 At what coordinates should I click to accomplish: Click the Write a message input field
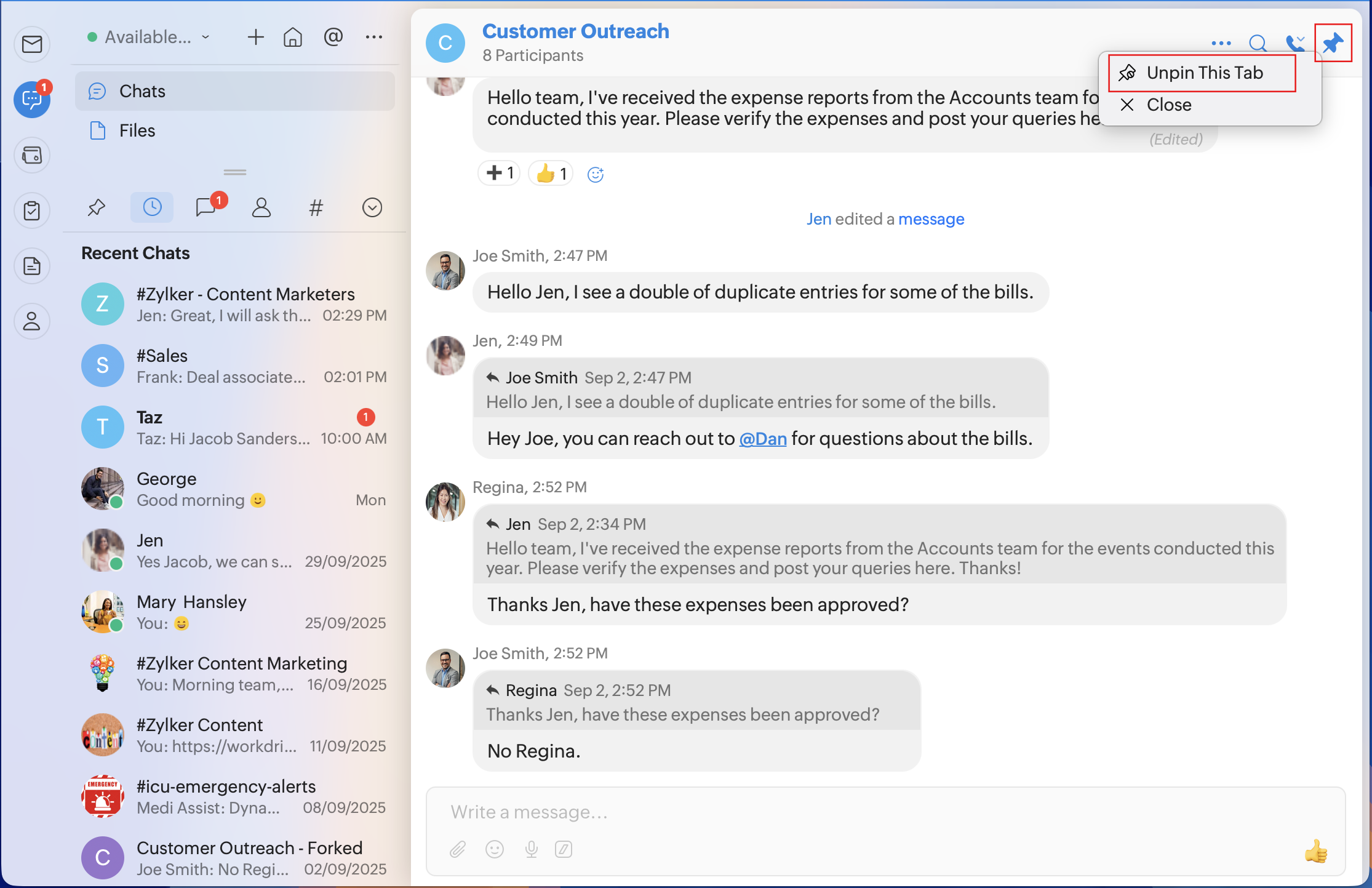pos(861,812)
